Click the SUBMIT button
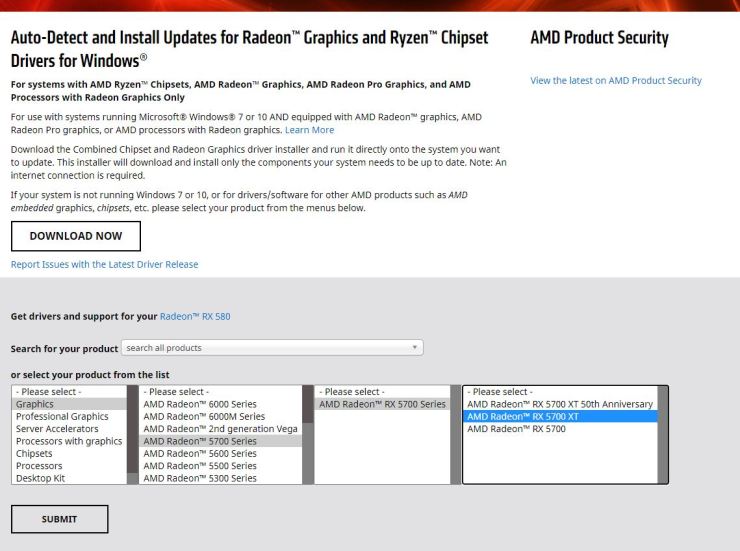The height and width of the screenshot is (551, 740). click(x=59, y=519)
